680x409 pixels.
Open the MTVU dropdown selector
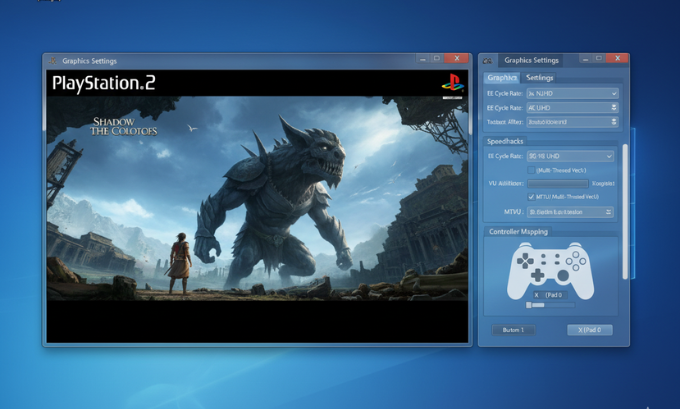coord(568,212)
